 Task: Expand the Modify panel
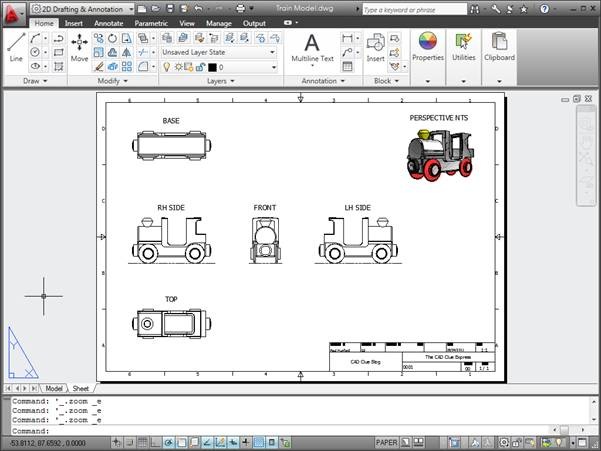tap(112, 81)
